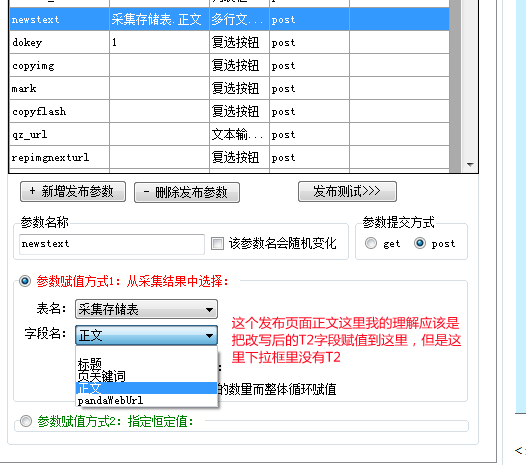Click the 删除发布参数 button
Viewport: 526px width, 465px height.
187,192
